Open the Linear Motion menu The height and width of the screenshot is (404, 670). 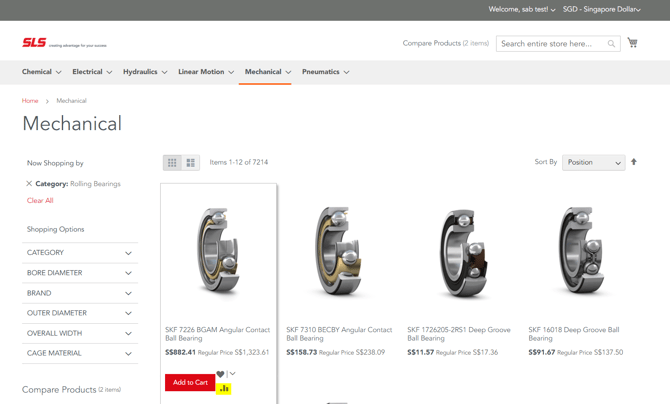coord(206,72)
